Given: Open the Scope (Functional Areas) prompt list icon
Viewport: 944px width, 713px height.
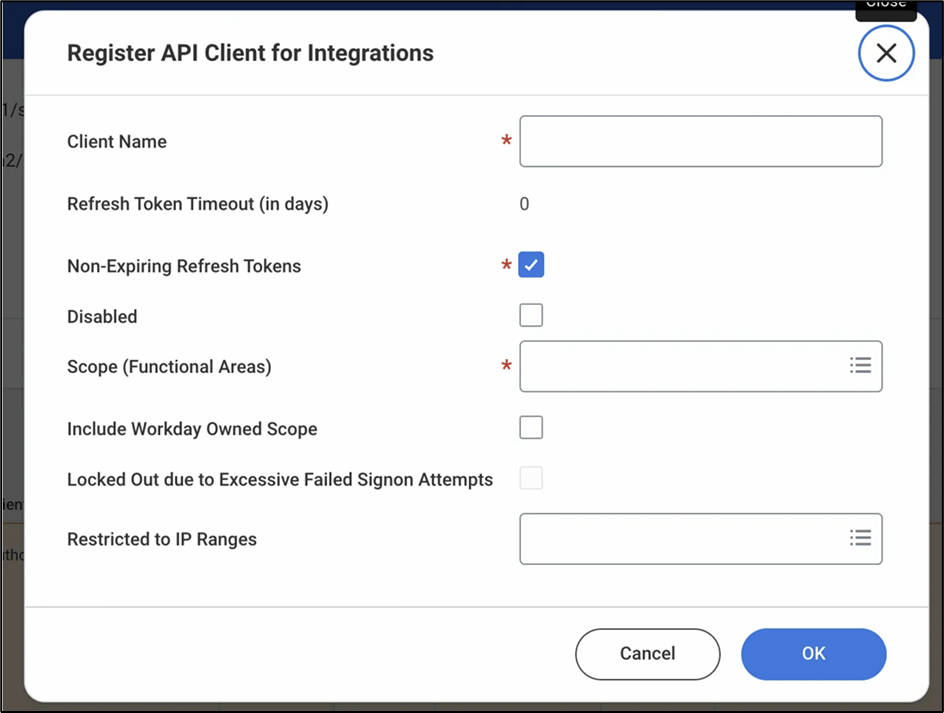Looking at the screenshot, I should (x=860, y=366).
